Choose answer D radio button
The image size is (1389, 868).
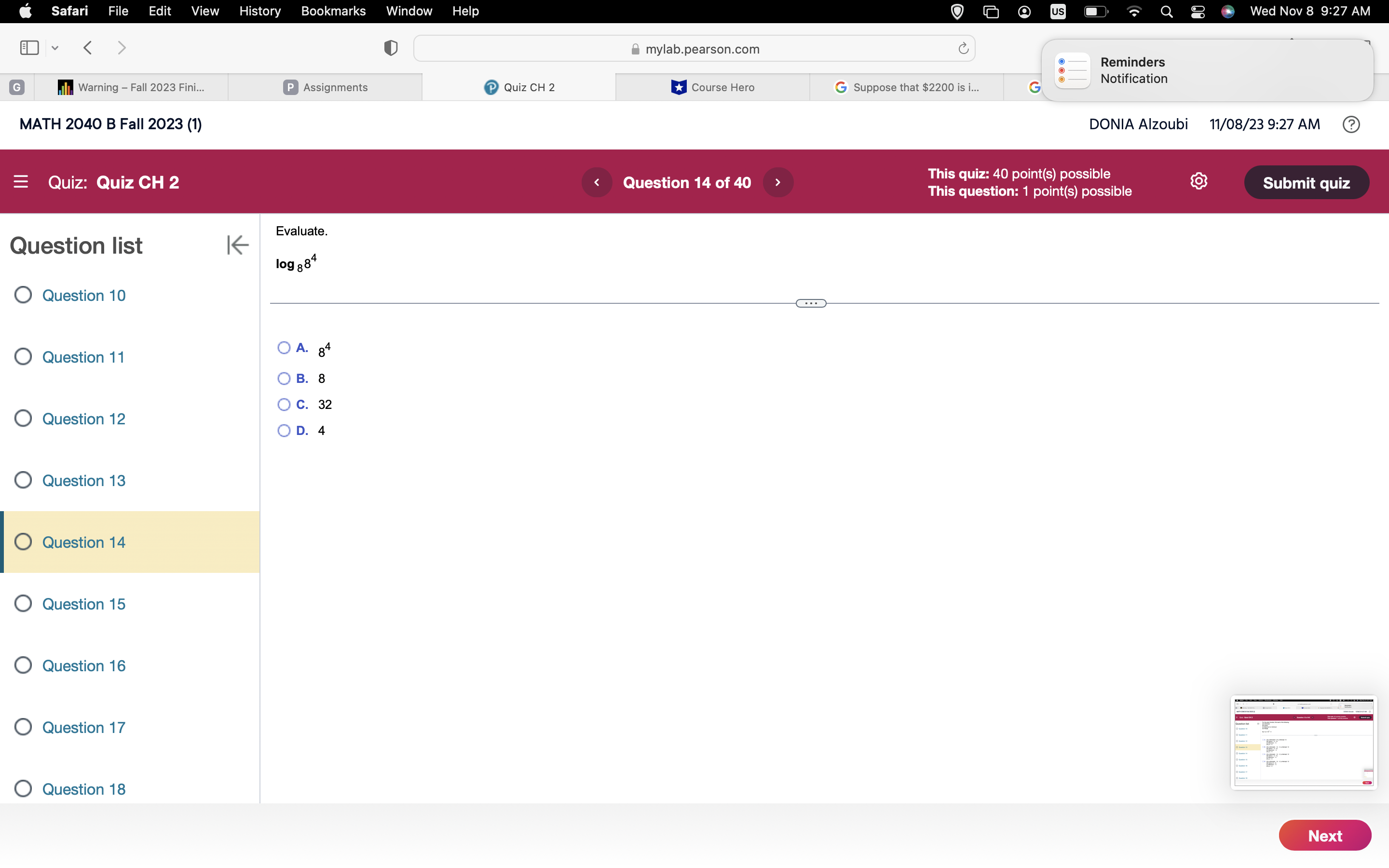pos(284,431)
